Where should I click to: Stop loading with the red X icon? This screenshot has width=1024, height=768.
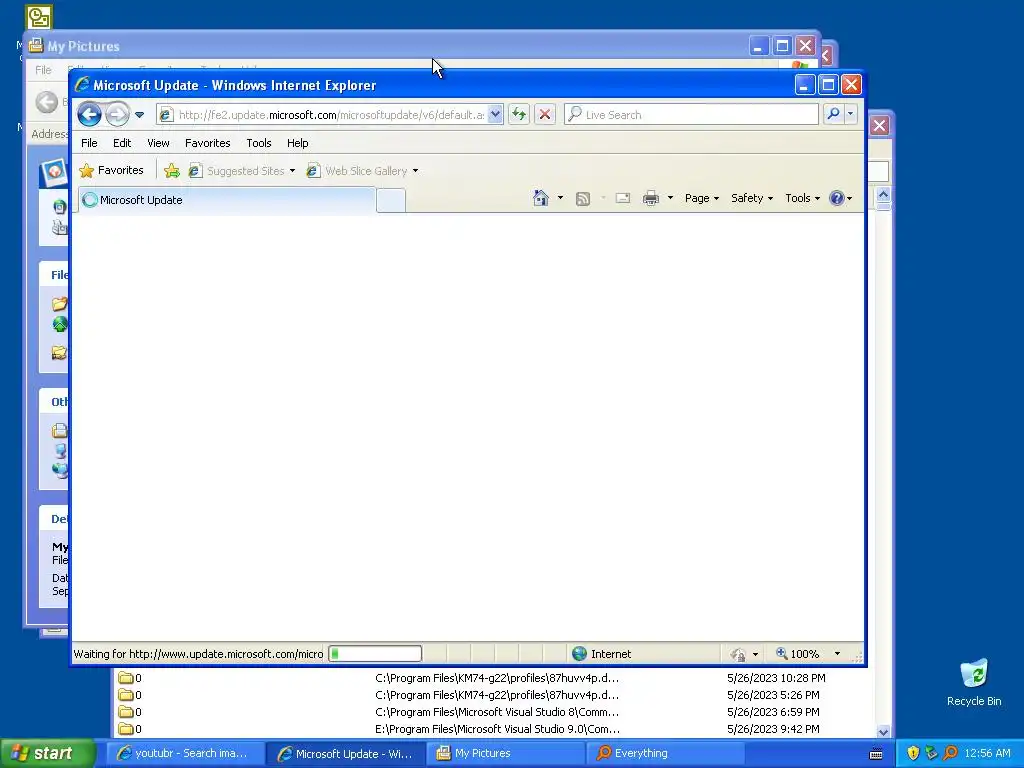click(545, 115)
